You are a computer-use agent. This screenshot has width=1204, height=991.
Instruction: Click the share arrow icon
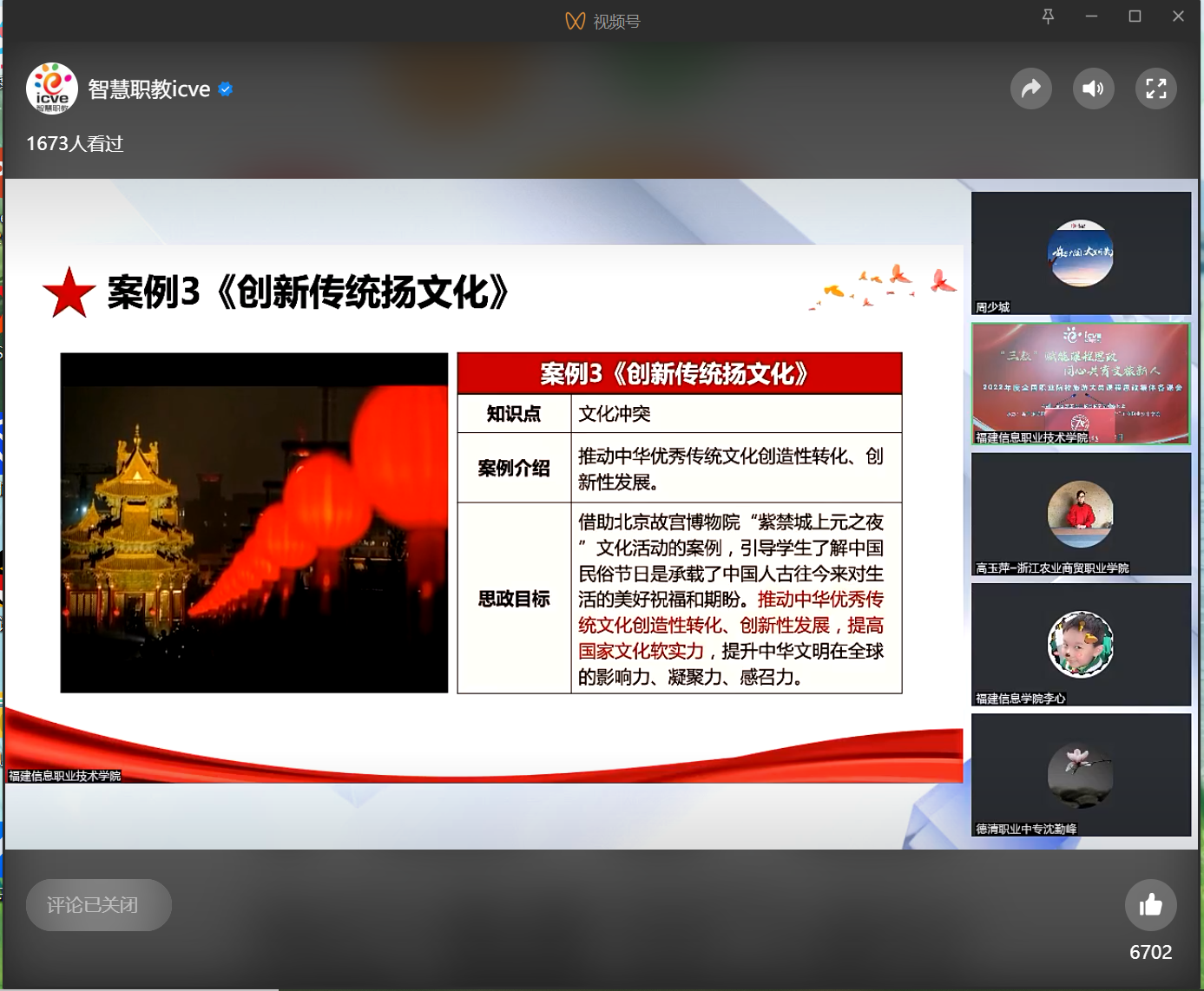coord(1030,89)
